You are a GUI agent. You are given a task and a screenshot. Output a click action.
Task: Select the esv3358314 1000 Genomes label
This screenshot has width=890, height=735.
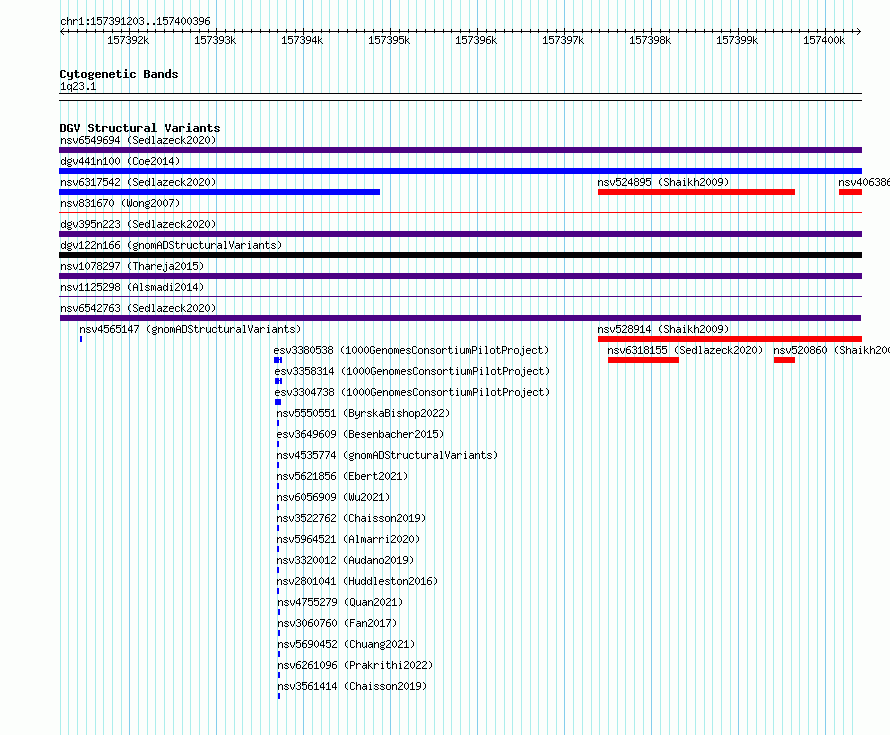(x=412, y=371)
